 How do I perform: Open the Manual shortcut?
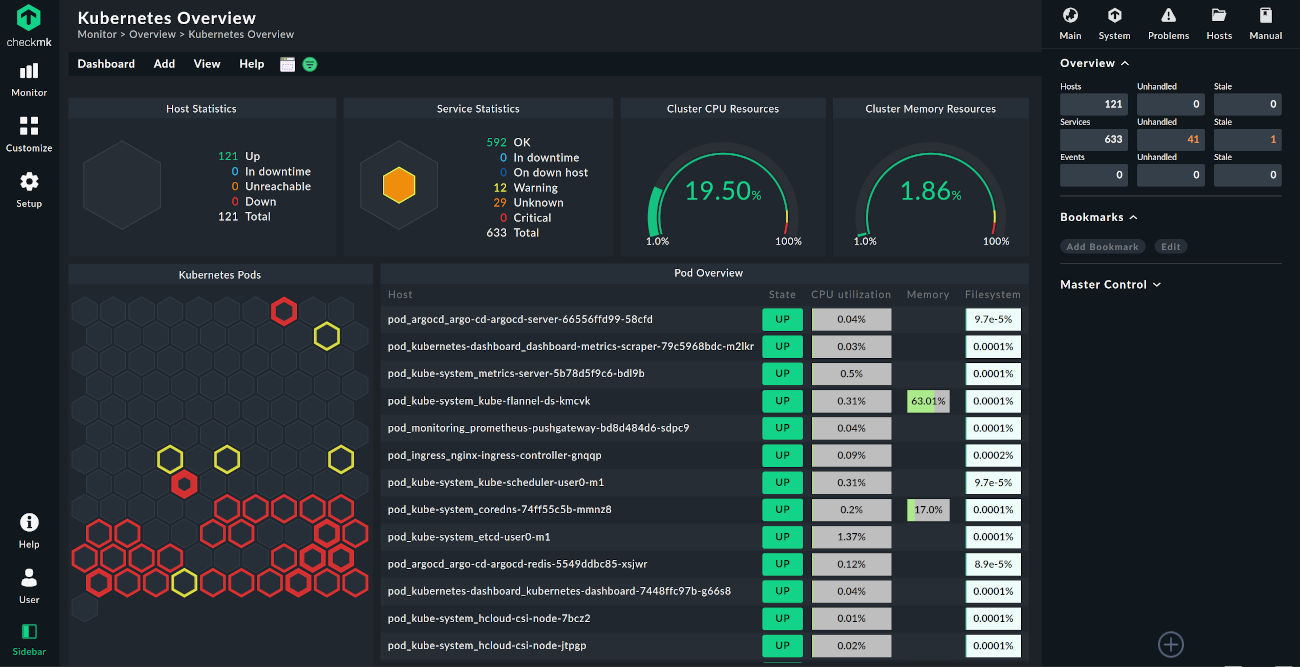1266,24
